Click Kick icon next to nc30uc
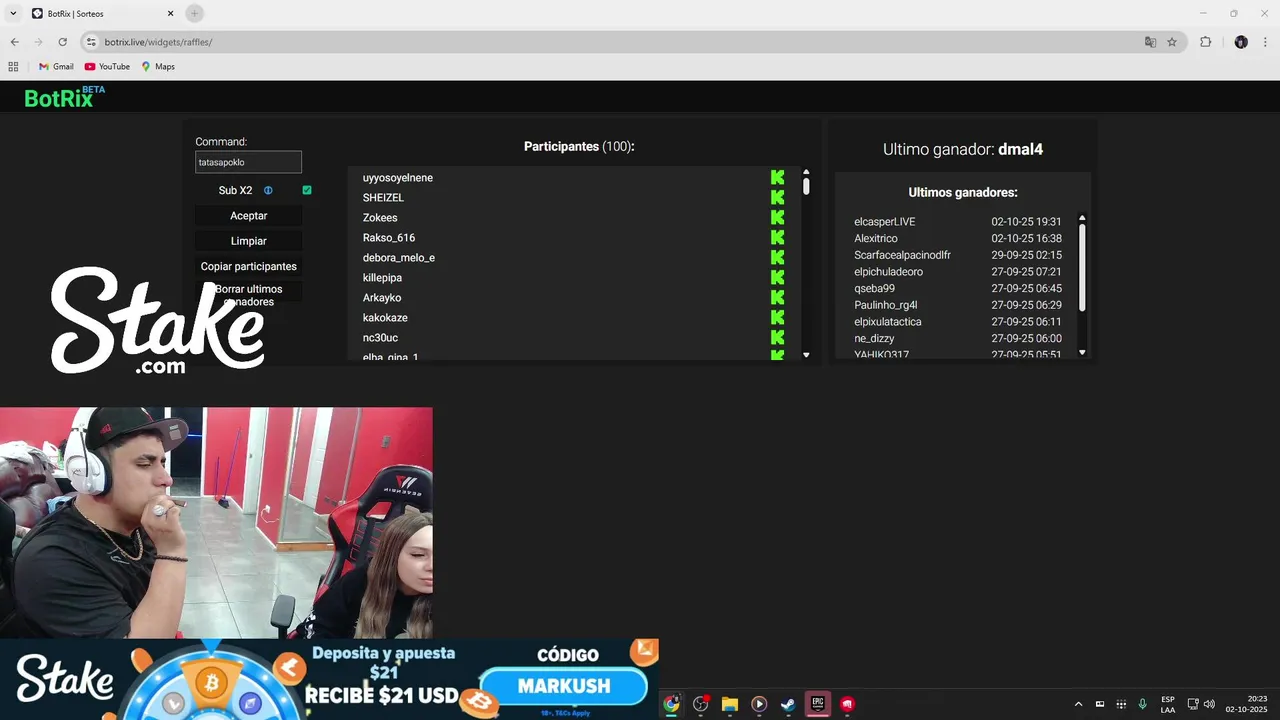Screen dimensions: 1280x720 [x=777, y=337]
